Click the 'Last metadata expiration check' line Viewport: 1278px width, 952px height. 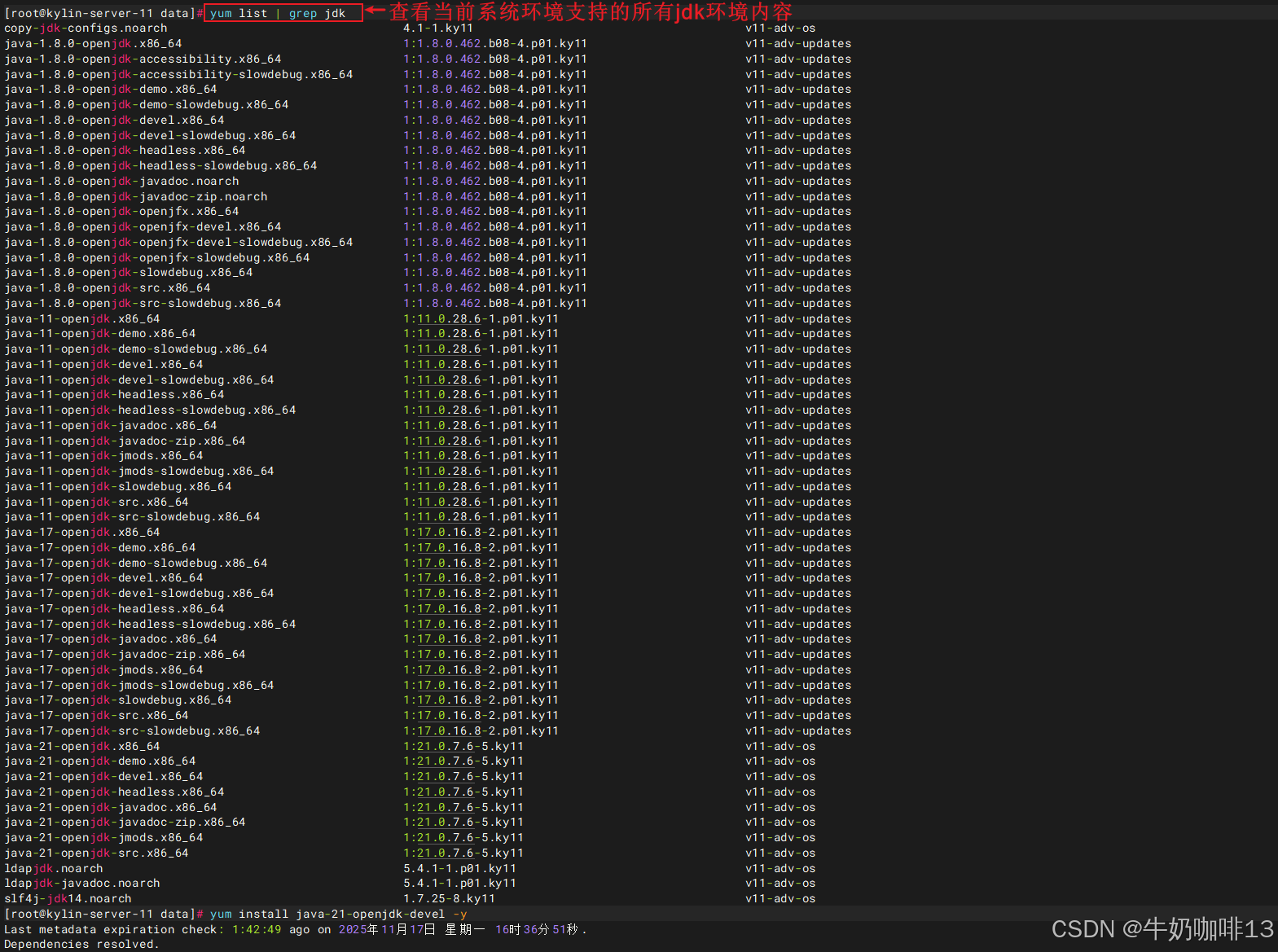point(296,929)
